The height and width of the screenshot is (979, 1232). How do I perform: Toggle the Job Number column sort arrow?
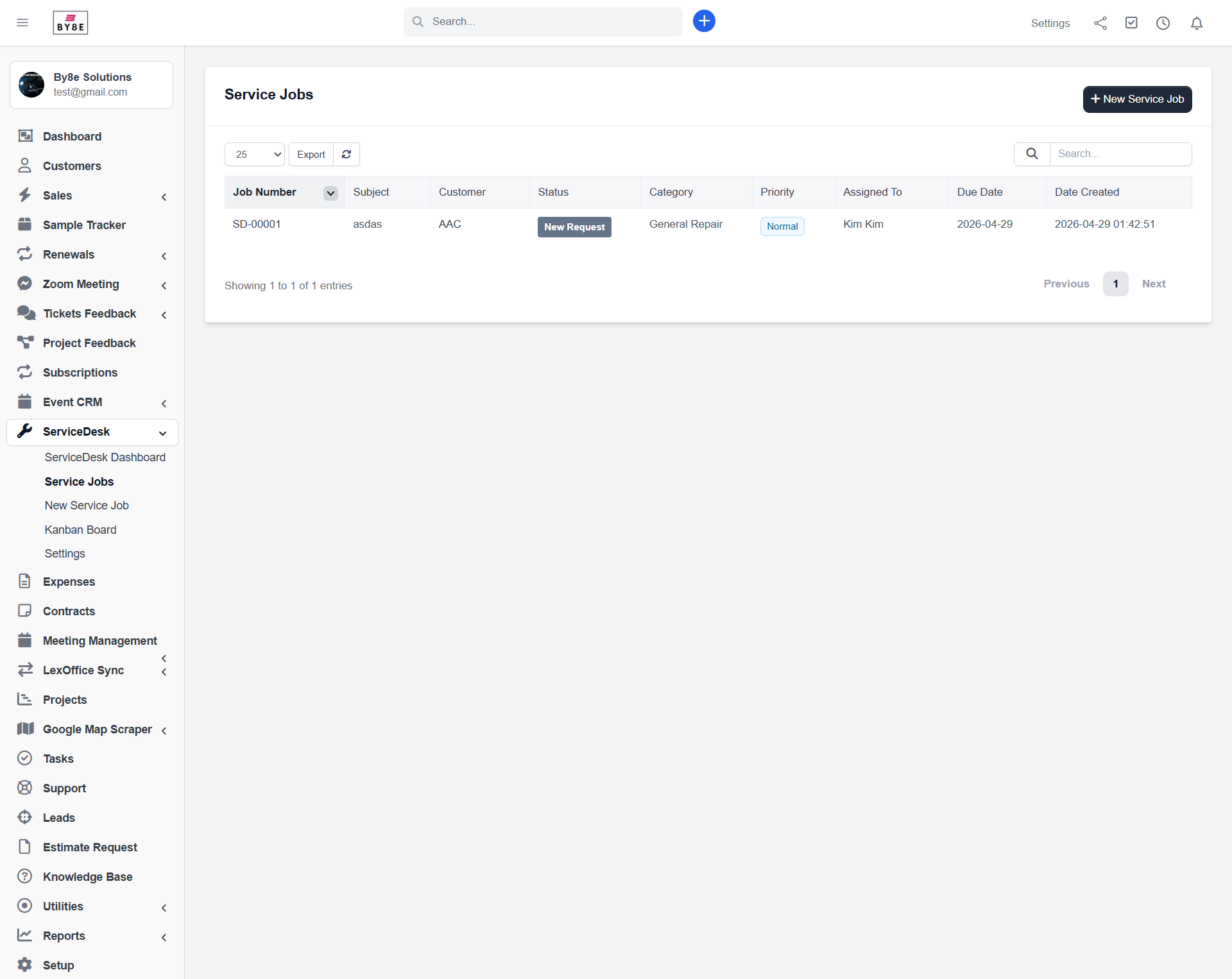(330, 193)
